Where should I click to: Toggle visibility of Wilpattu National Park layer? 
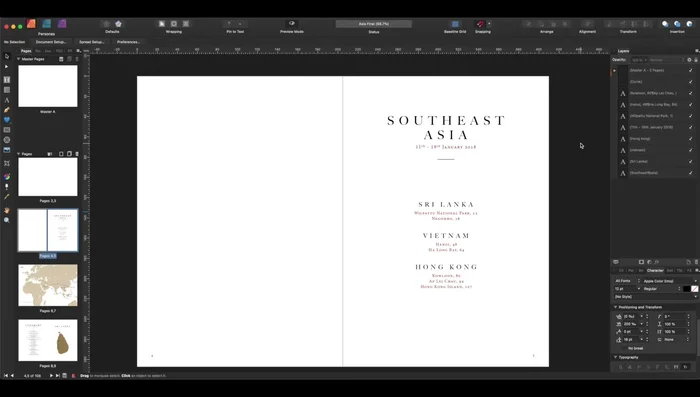(x=691, y=116)
